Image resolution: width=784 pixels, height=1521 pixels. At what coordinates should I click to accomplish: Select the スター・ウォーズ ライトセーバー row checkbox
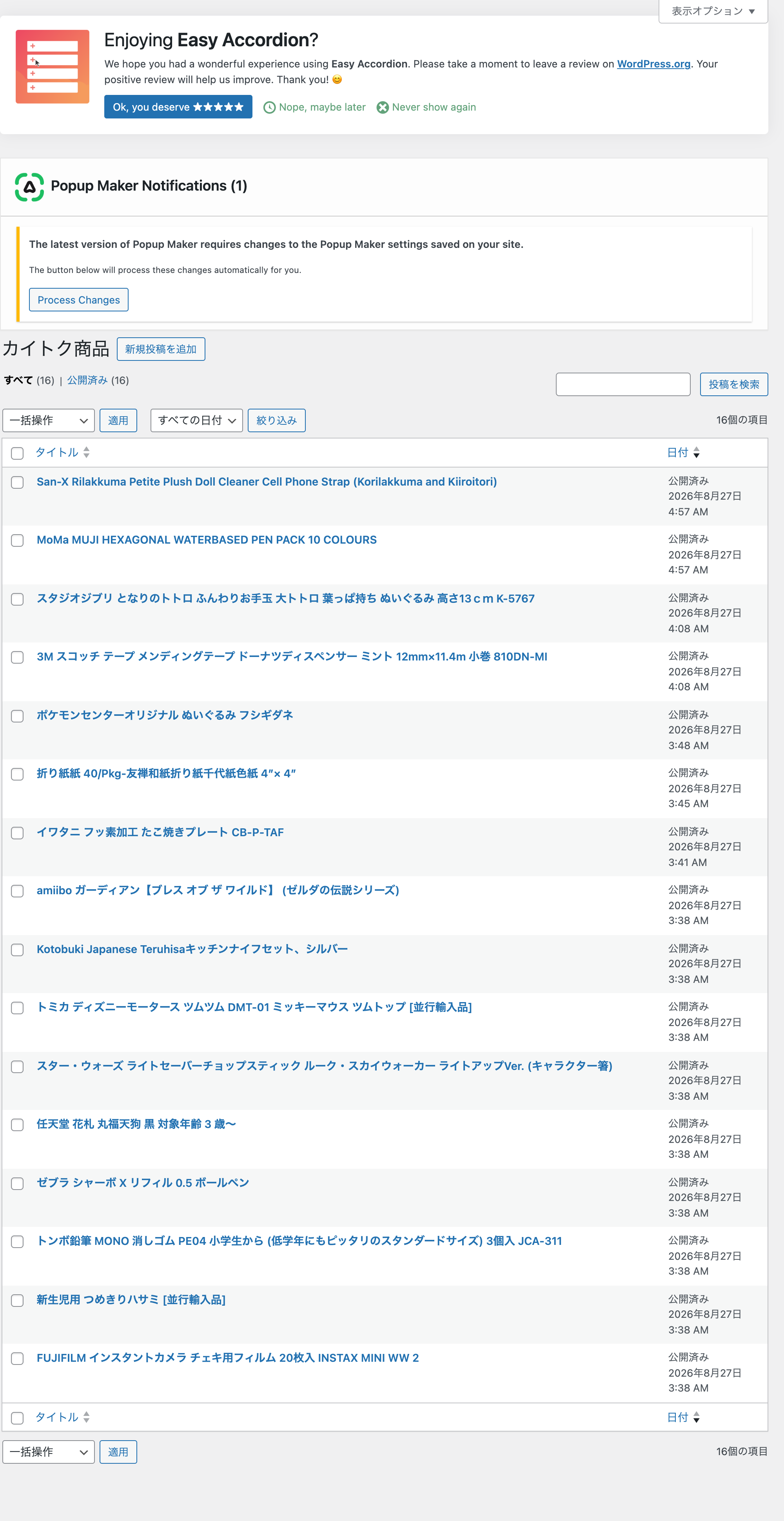[18, 1067]
